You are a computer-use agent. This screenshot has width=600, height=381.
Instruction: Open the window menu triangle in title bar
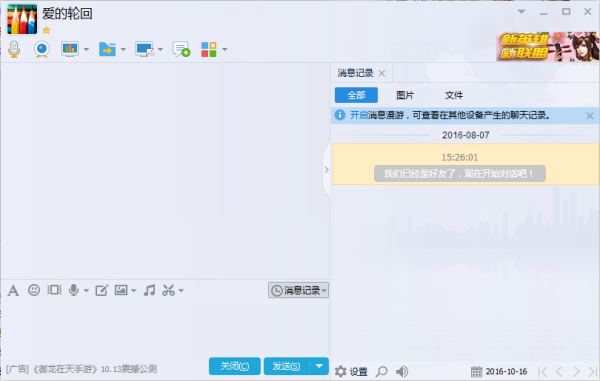click(521, 12)
